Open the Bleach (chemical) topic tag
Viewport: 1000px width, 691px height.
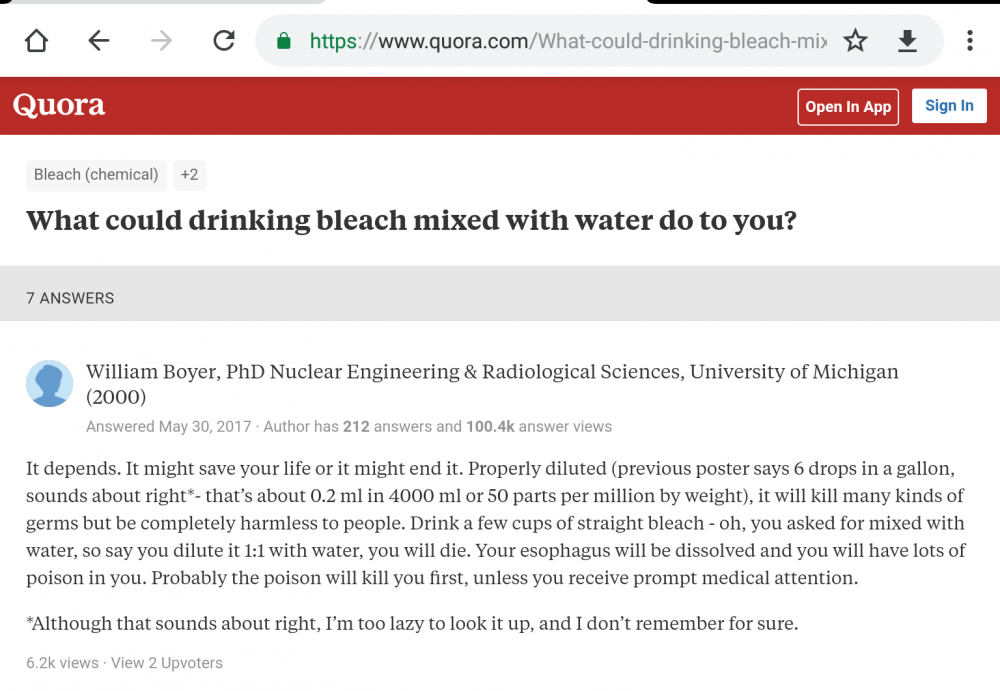[95, 175]
